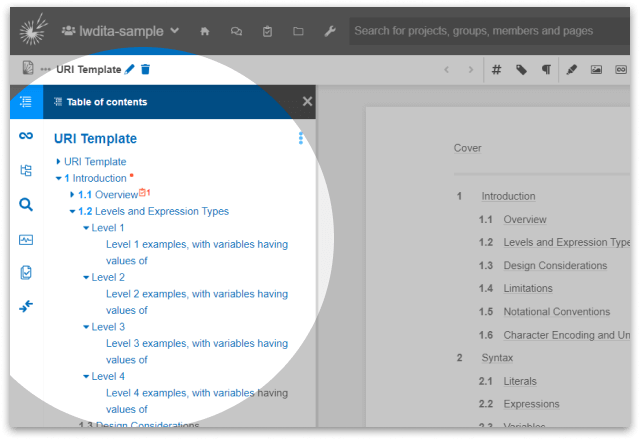The image size is (640, 440).
Task: Open the activity monitor sidebar panel
Action: tap(26, 239)
